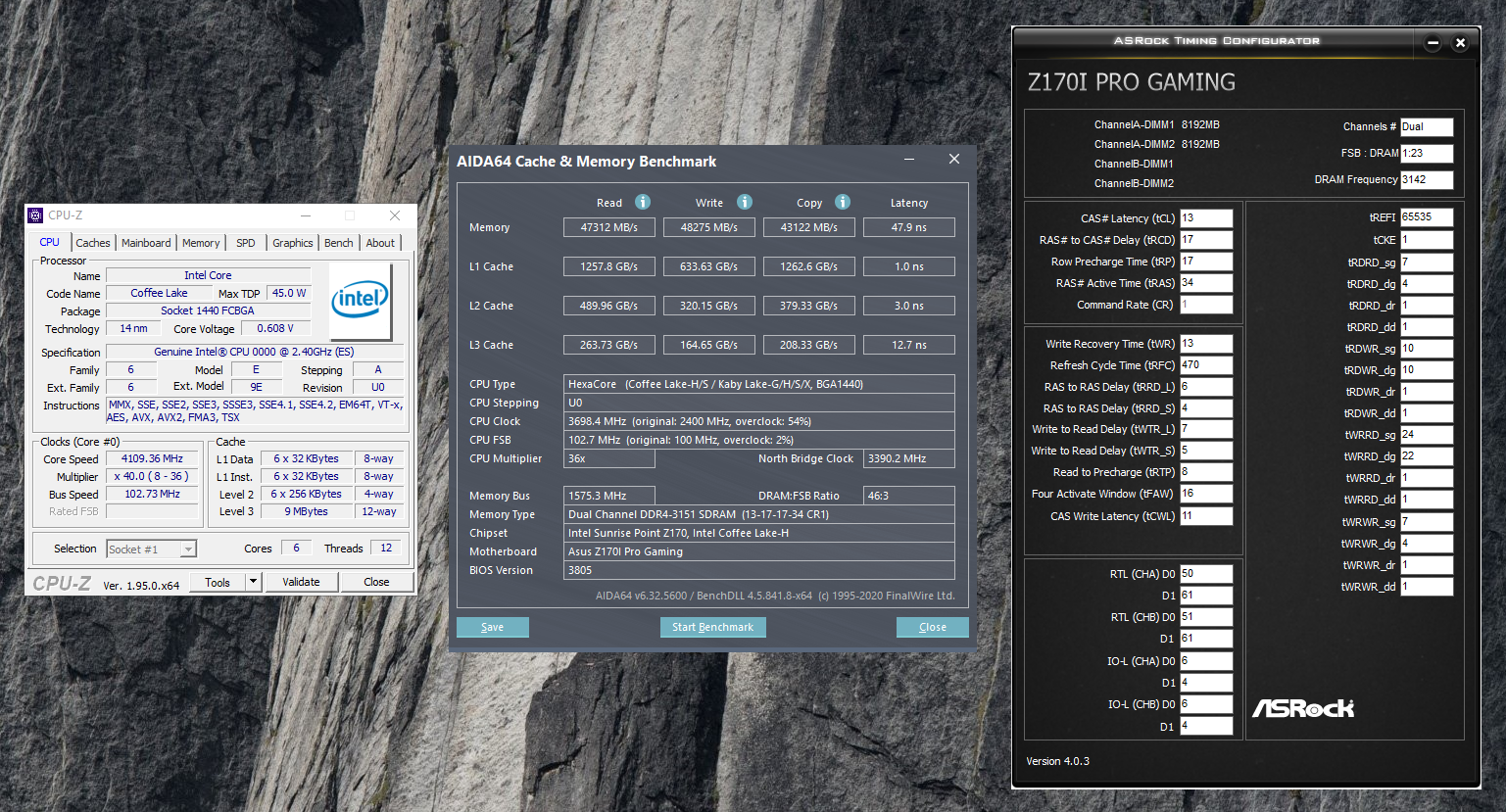The width and height of the screenshot is (1506, 812).
Task: Click the Core Speed value 4109.36 MHz
Action: [x=152, y=458]
